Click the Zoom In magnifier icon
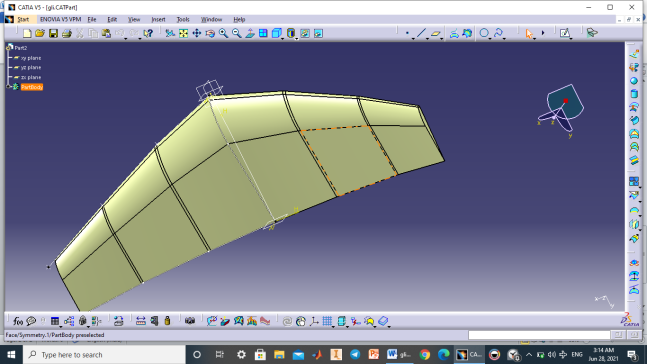Image resolution: width=647 pixels, height=364 pixels. [x=223, y=33]
